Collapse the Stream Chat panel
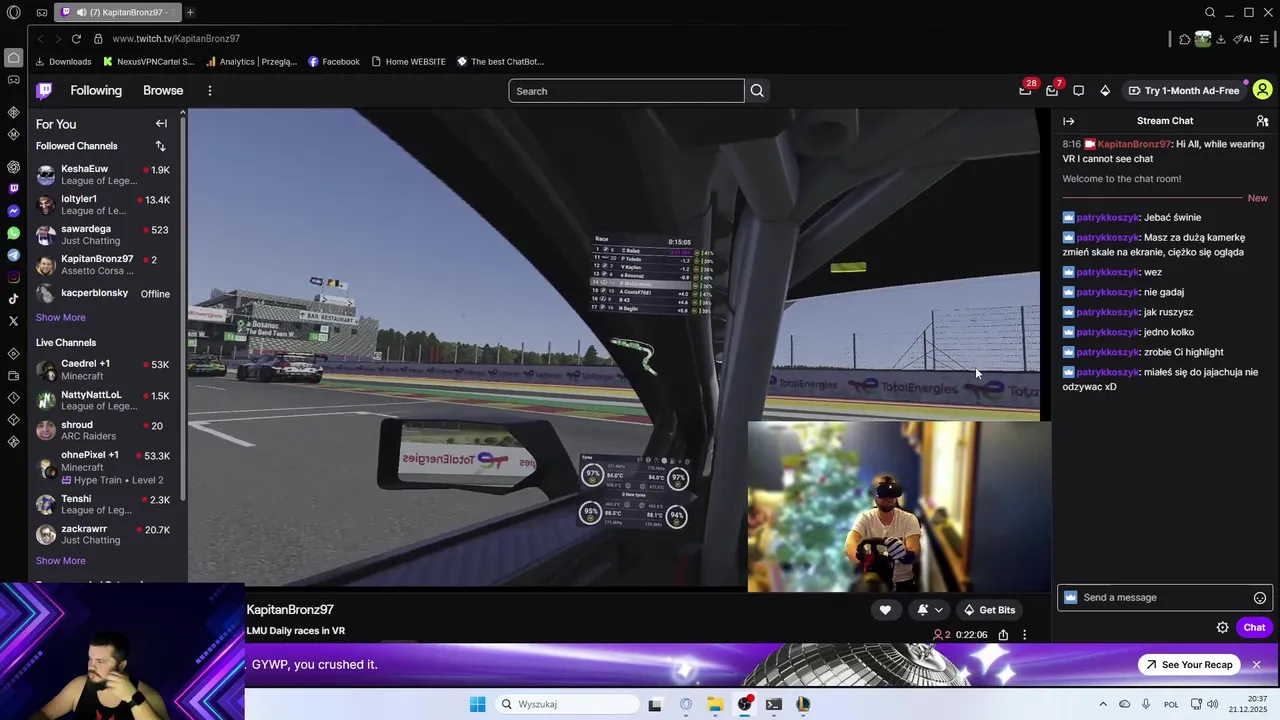 1068,121
